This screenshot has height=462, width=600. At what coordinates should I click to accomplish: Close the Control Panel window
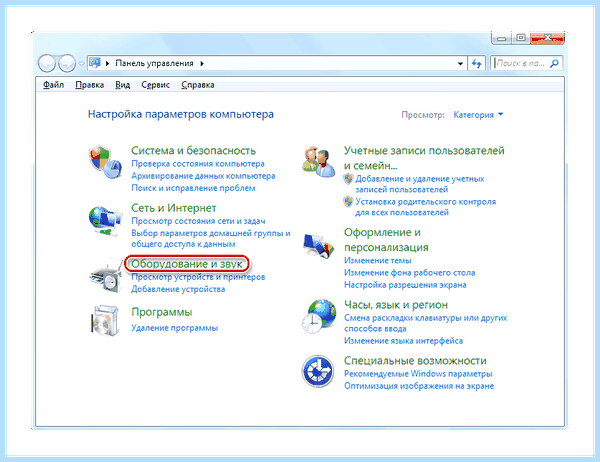(x=547, y=38)
